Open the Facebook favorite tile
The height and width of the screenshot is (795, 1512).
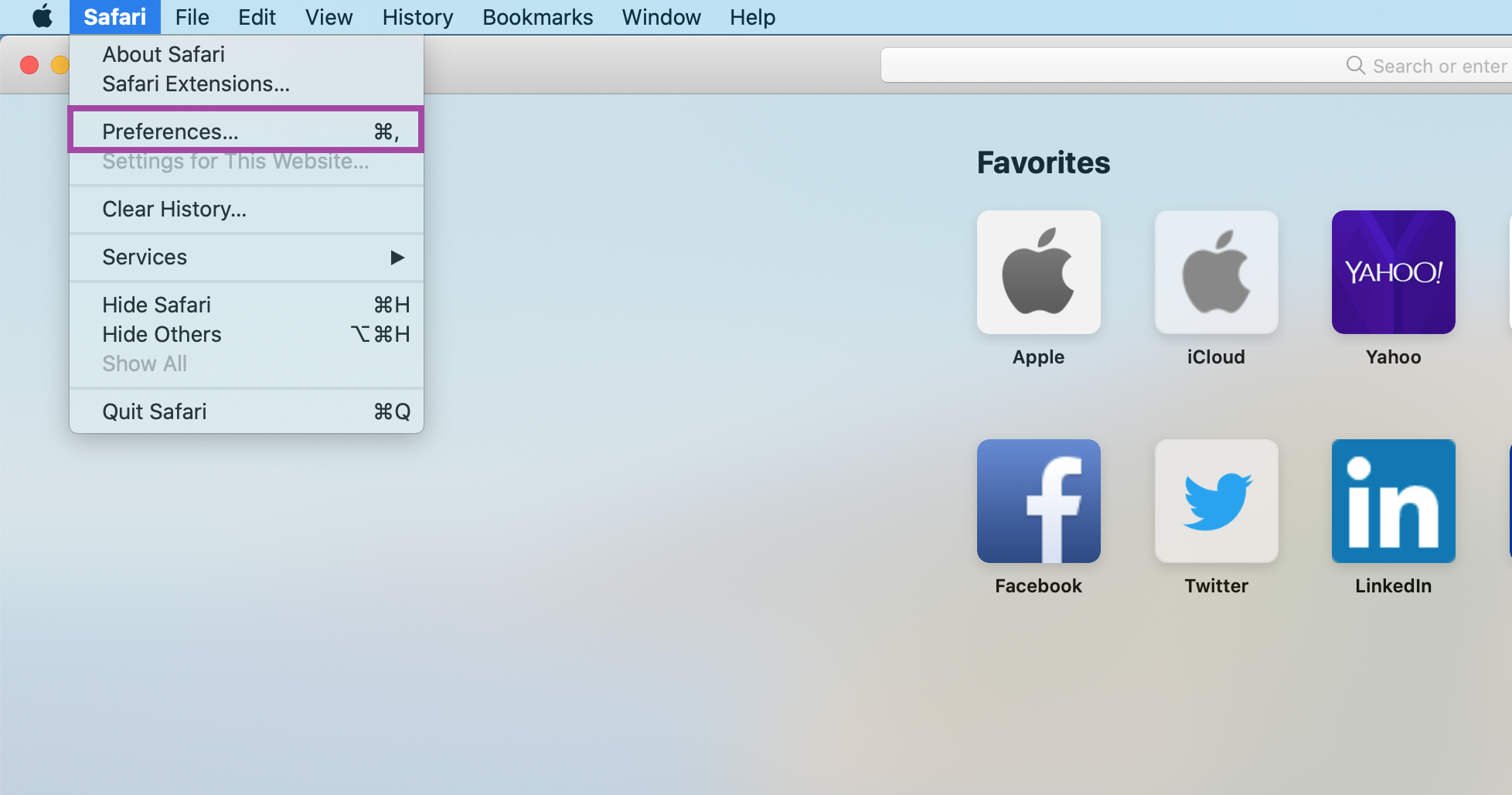coord(1038,501)
